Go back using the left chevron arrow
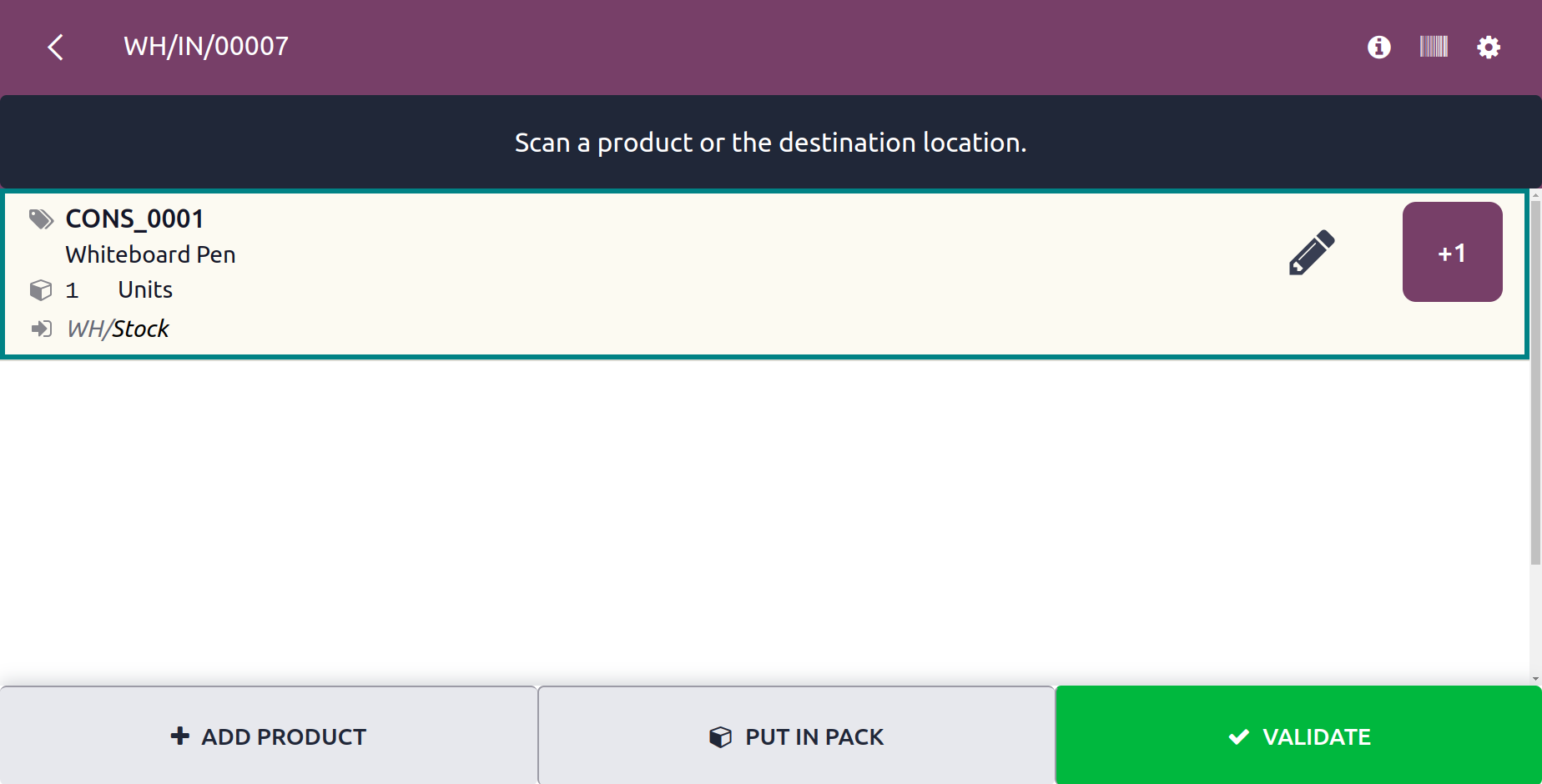 pyautogui.click(x=56, y=48)
